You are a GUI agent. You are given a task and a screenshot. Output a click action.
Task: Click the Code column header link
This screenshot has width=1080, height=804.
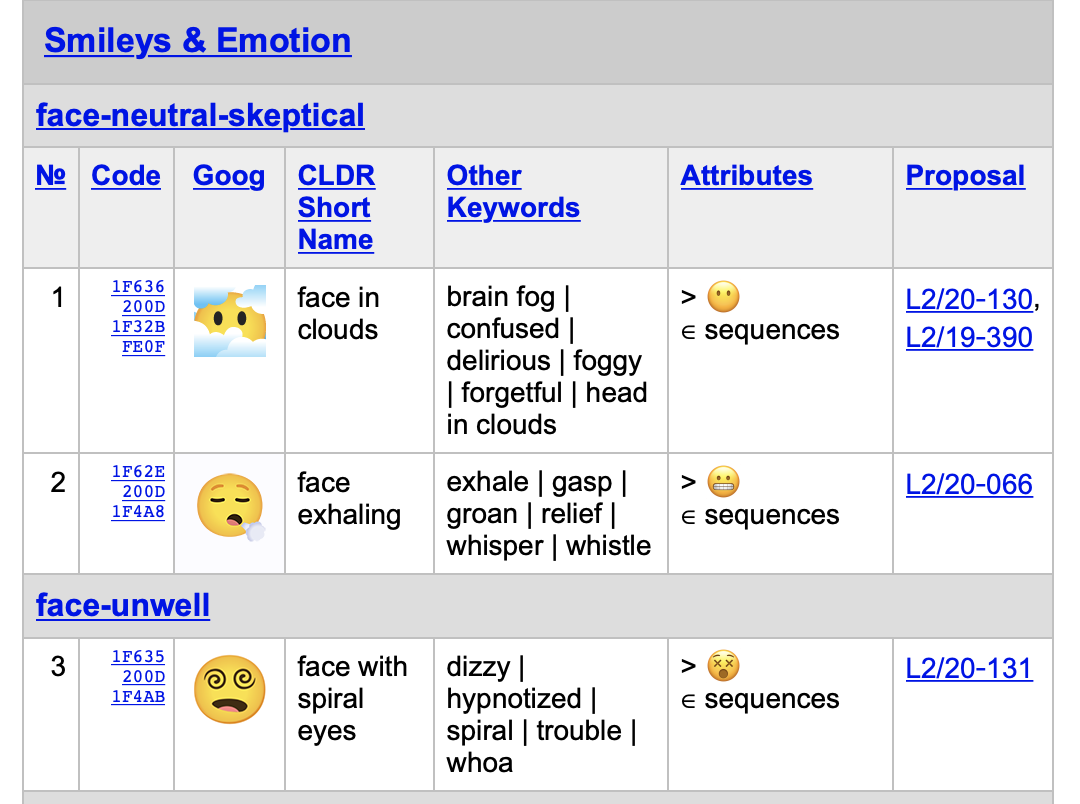[126, 176]
